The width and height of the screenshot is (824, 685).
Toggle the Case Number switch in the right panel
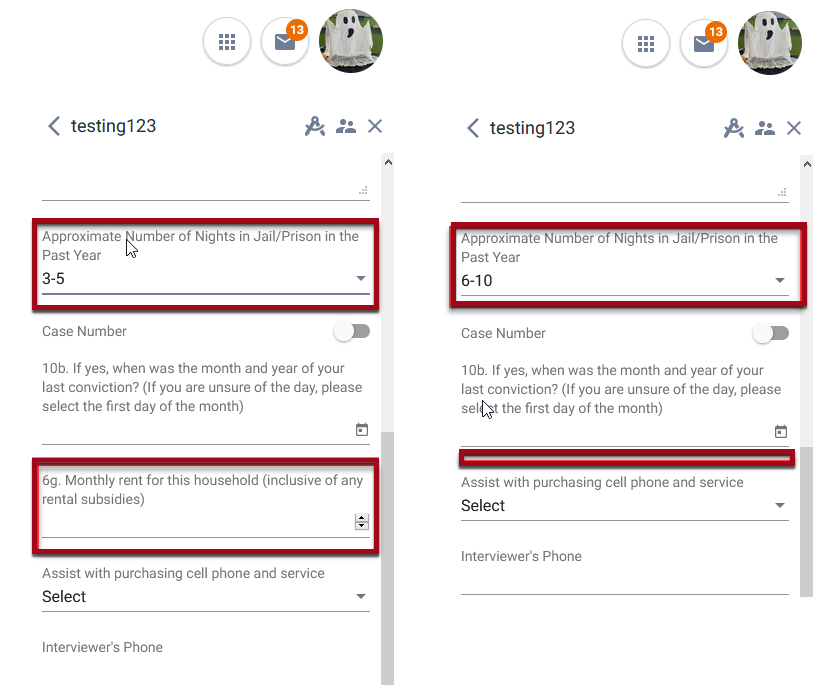click(x=771, y=333)
